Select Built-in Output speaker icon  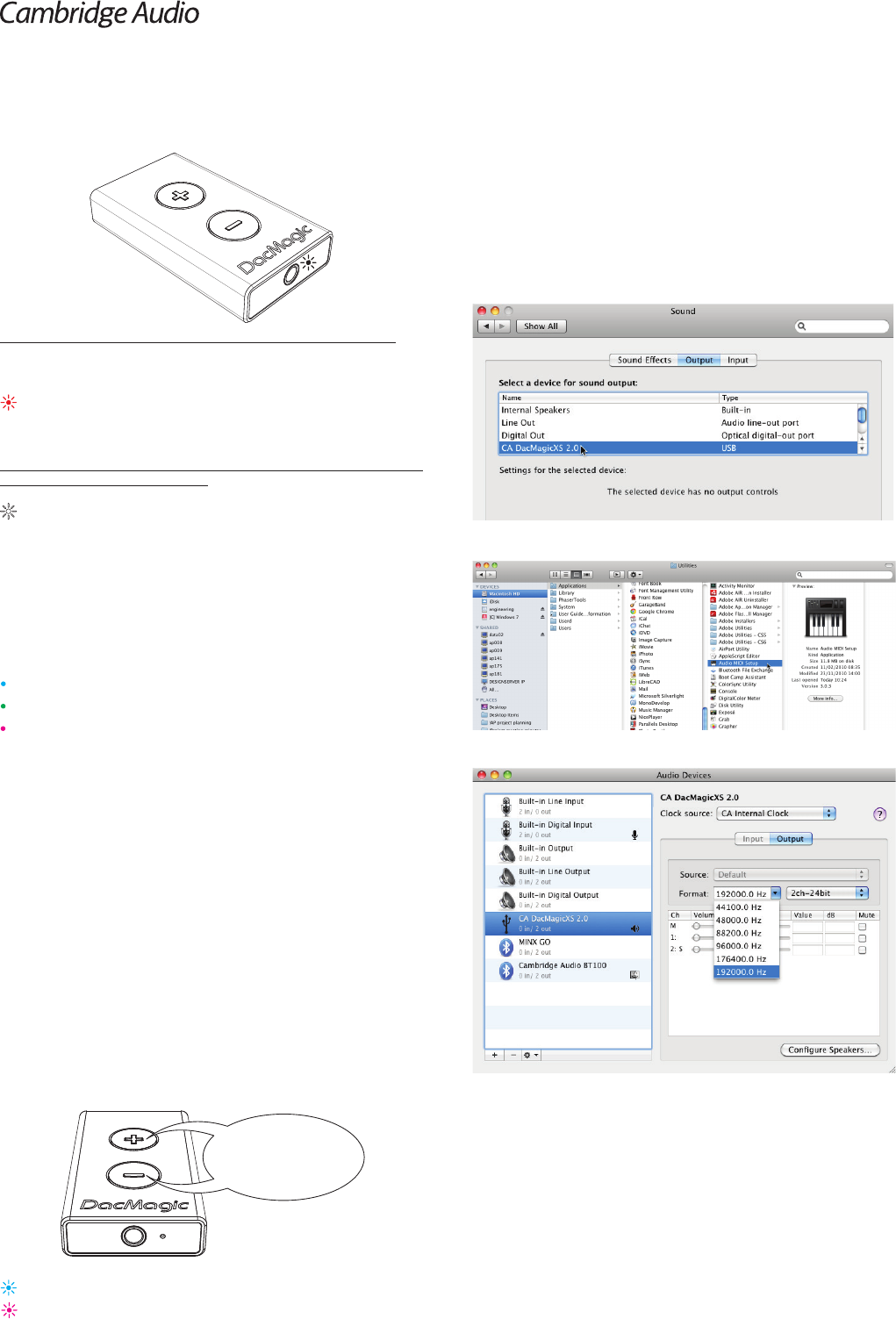(x=506, y=853)
